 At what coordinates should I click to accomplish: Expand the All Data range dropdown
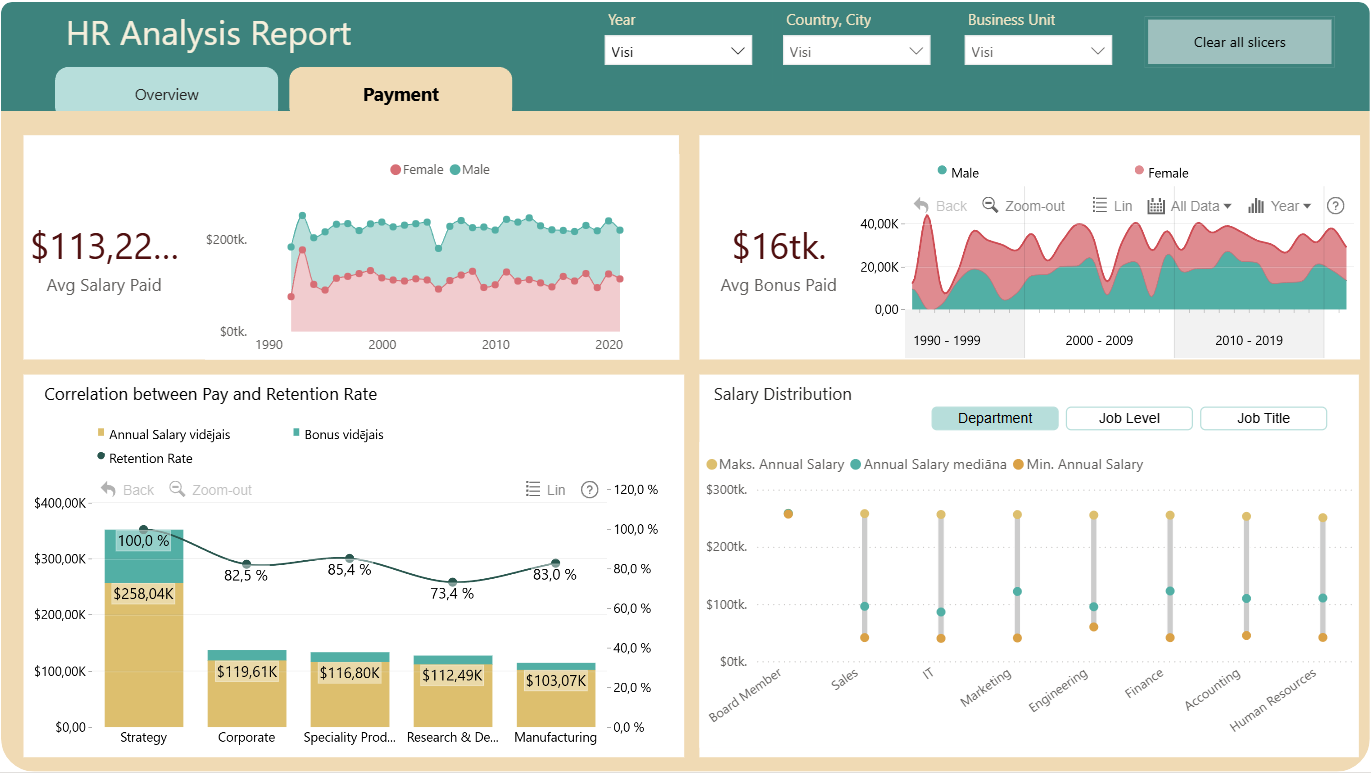1189,206
